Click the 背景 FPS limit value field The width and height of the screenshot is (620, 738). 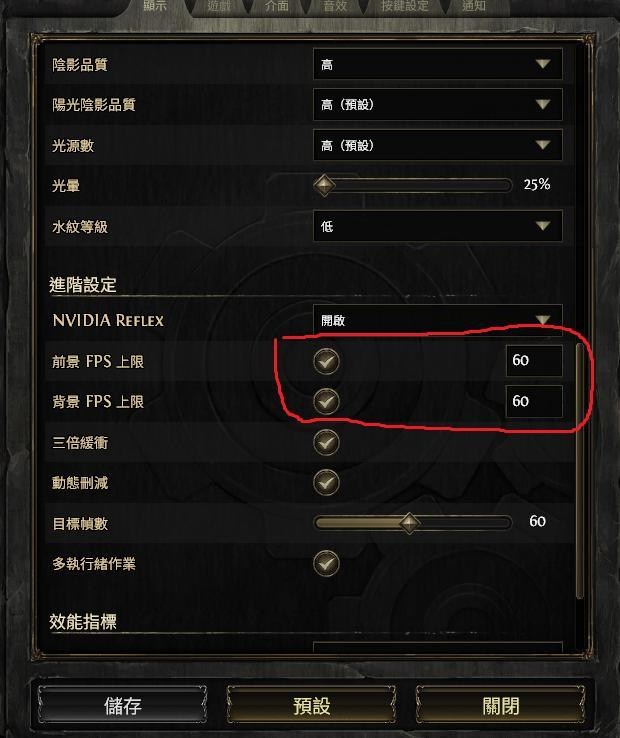click(x=534, y=401)
